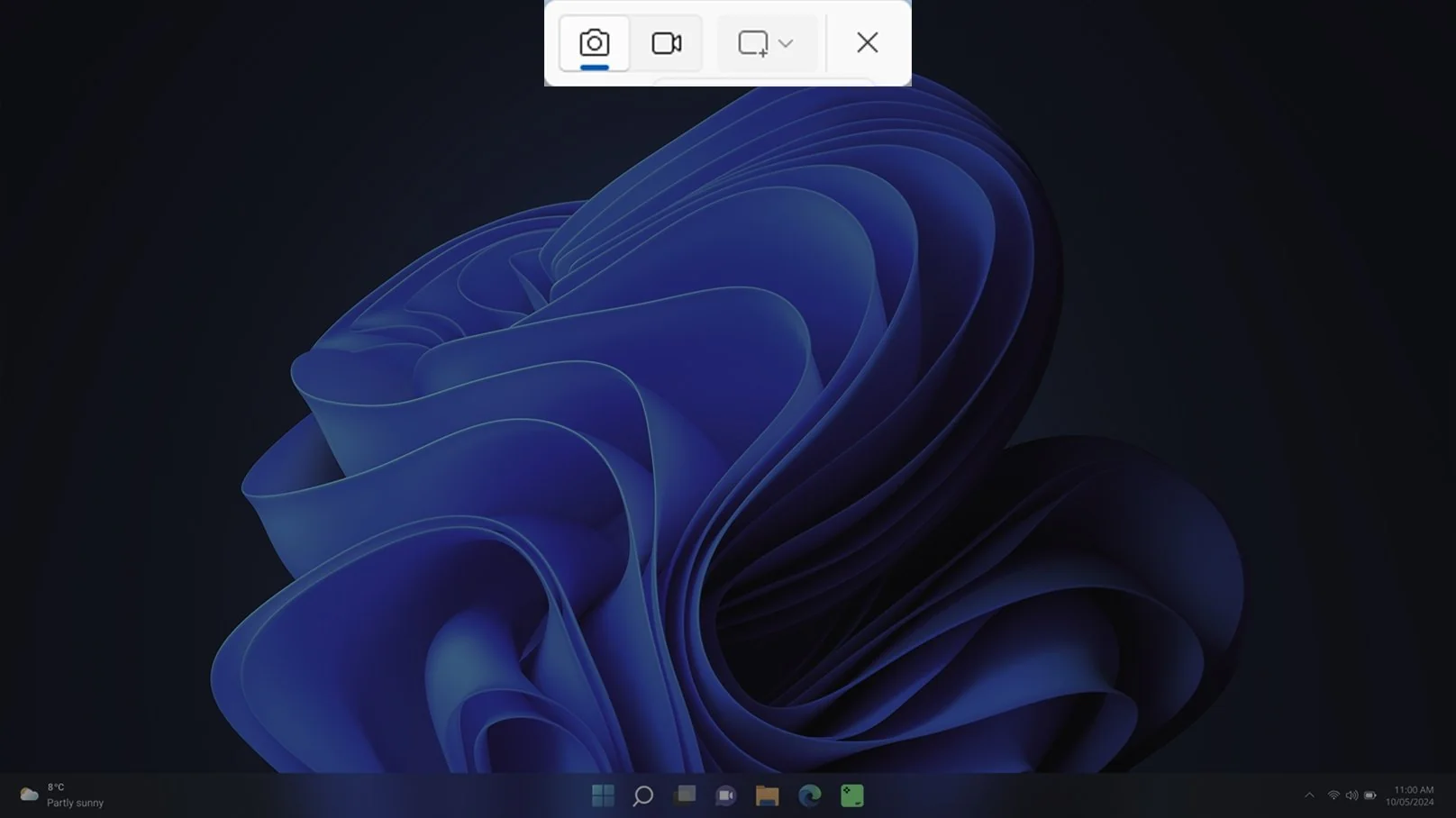Open the Windows Start menu
The width and height of the screenshot is (1456, 818).
(603, 795)
